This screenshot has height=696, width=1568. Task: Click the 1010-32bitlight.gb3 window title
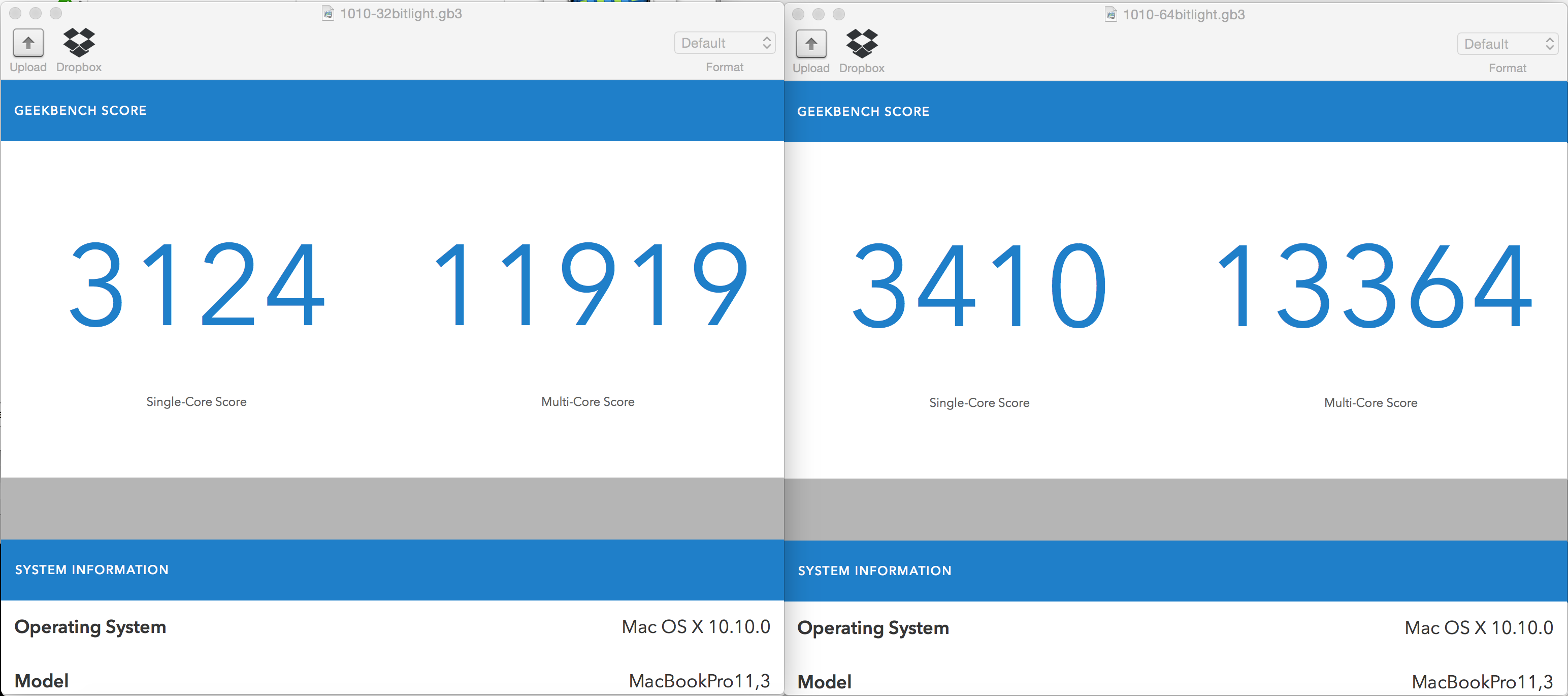pyautogui.click(x=401, y=13)
